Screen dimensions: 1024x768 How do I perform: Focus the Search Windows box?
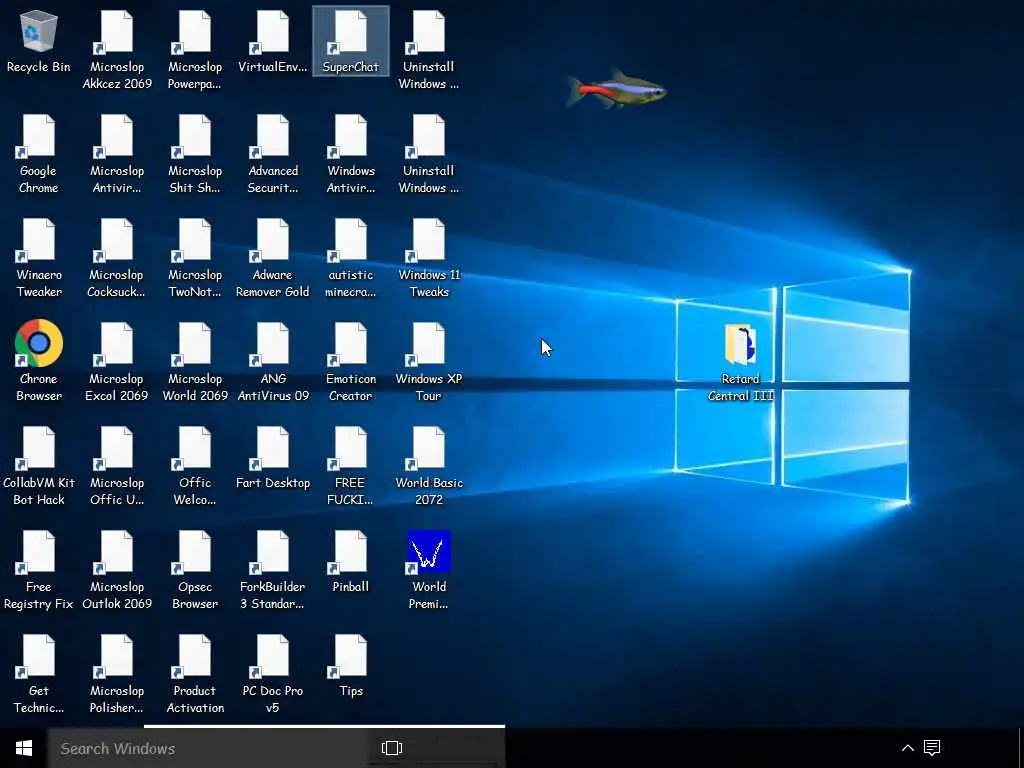pyautogui.click(x=210, y=748)
